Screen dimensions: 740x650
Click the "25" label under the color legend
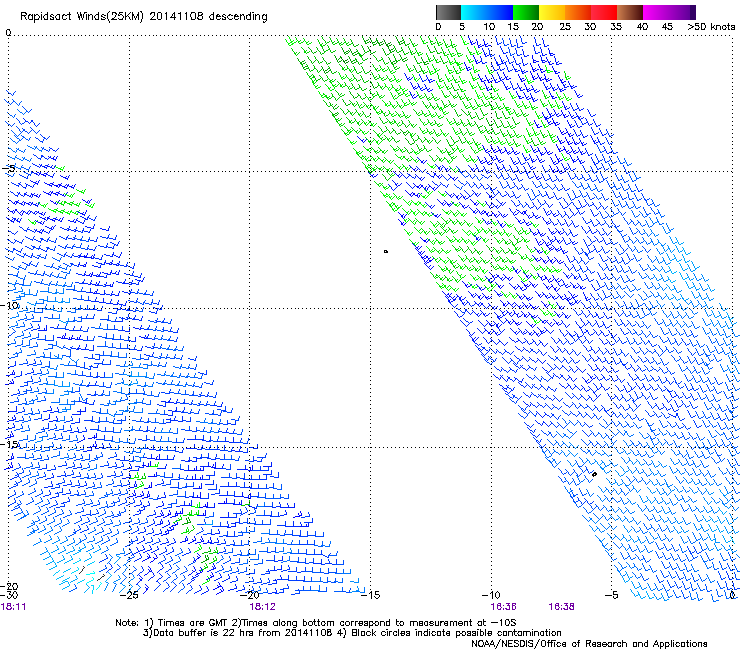[x=565, y=26]
